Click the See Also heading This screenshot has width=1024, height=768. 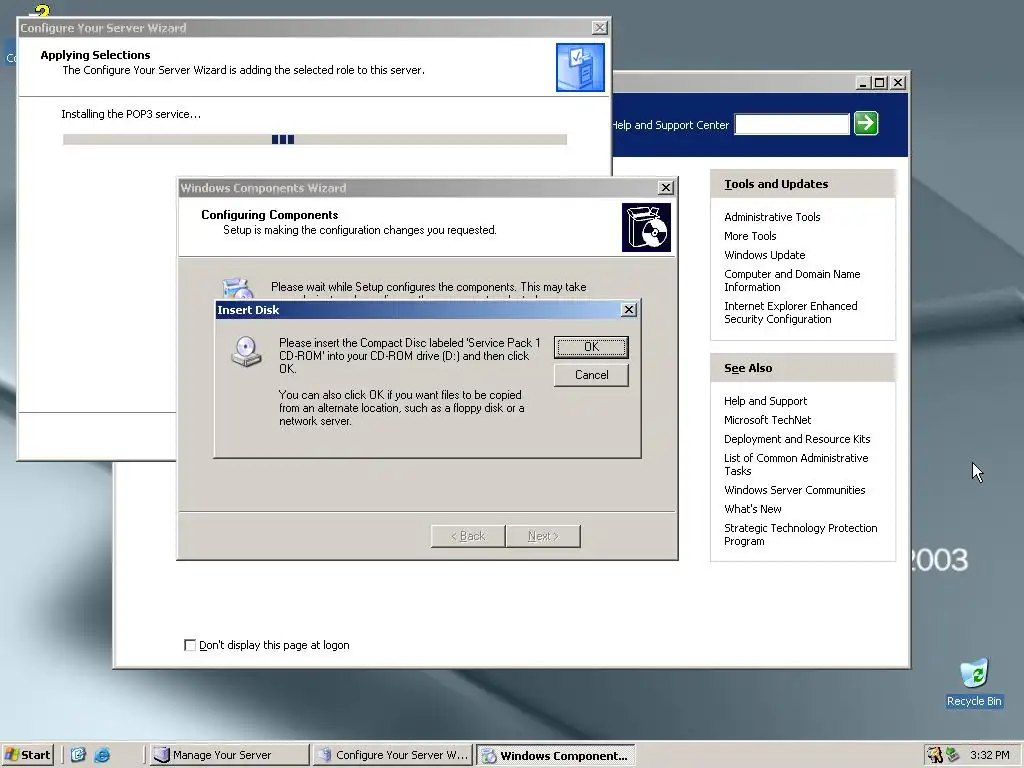coord(748,368)
